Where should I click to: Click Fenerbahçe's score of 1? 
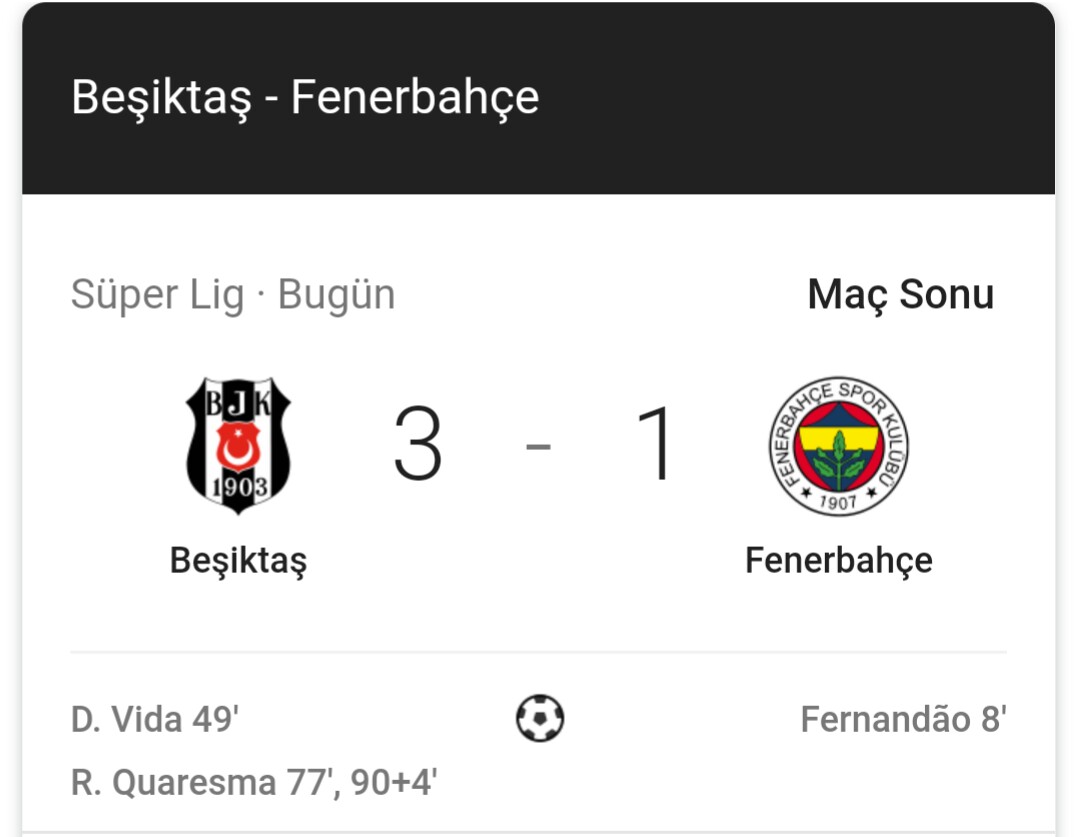point(656,445)
